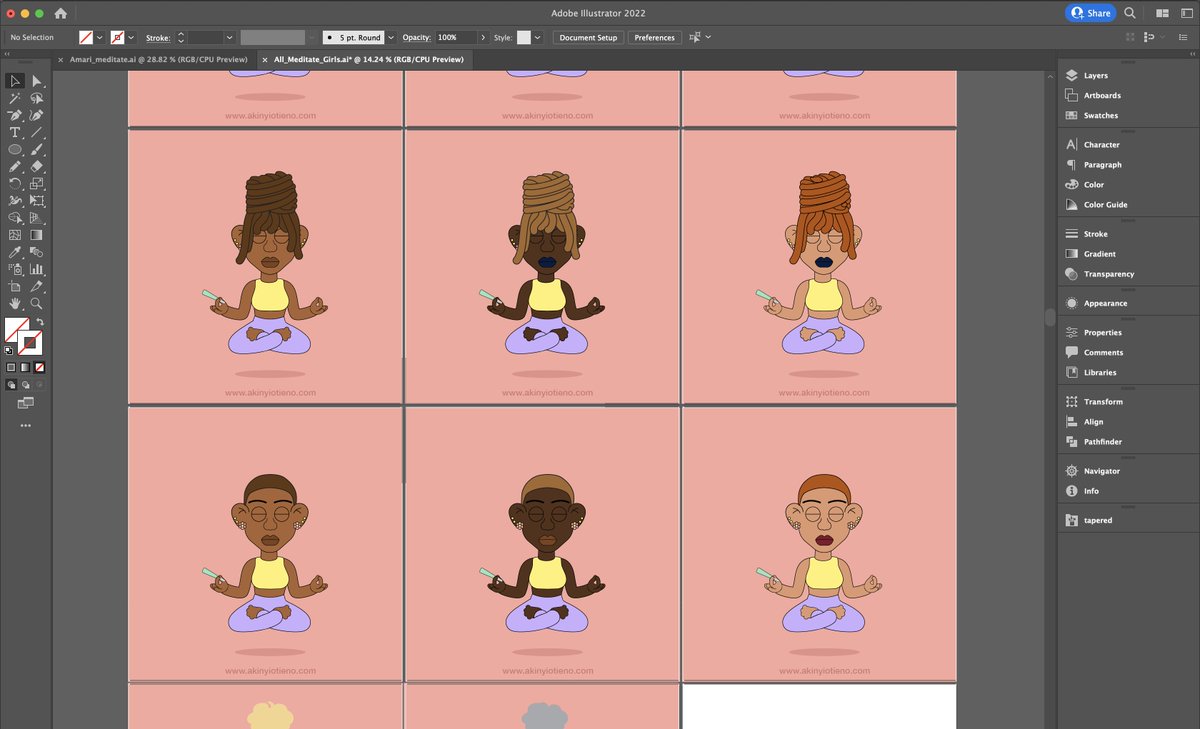Switch to All_Meditate_Girls.ai tab
Image resolution: width=1200 pixels, height=729 pixels.
[x=368, y=60]
